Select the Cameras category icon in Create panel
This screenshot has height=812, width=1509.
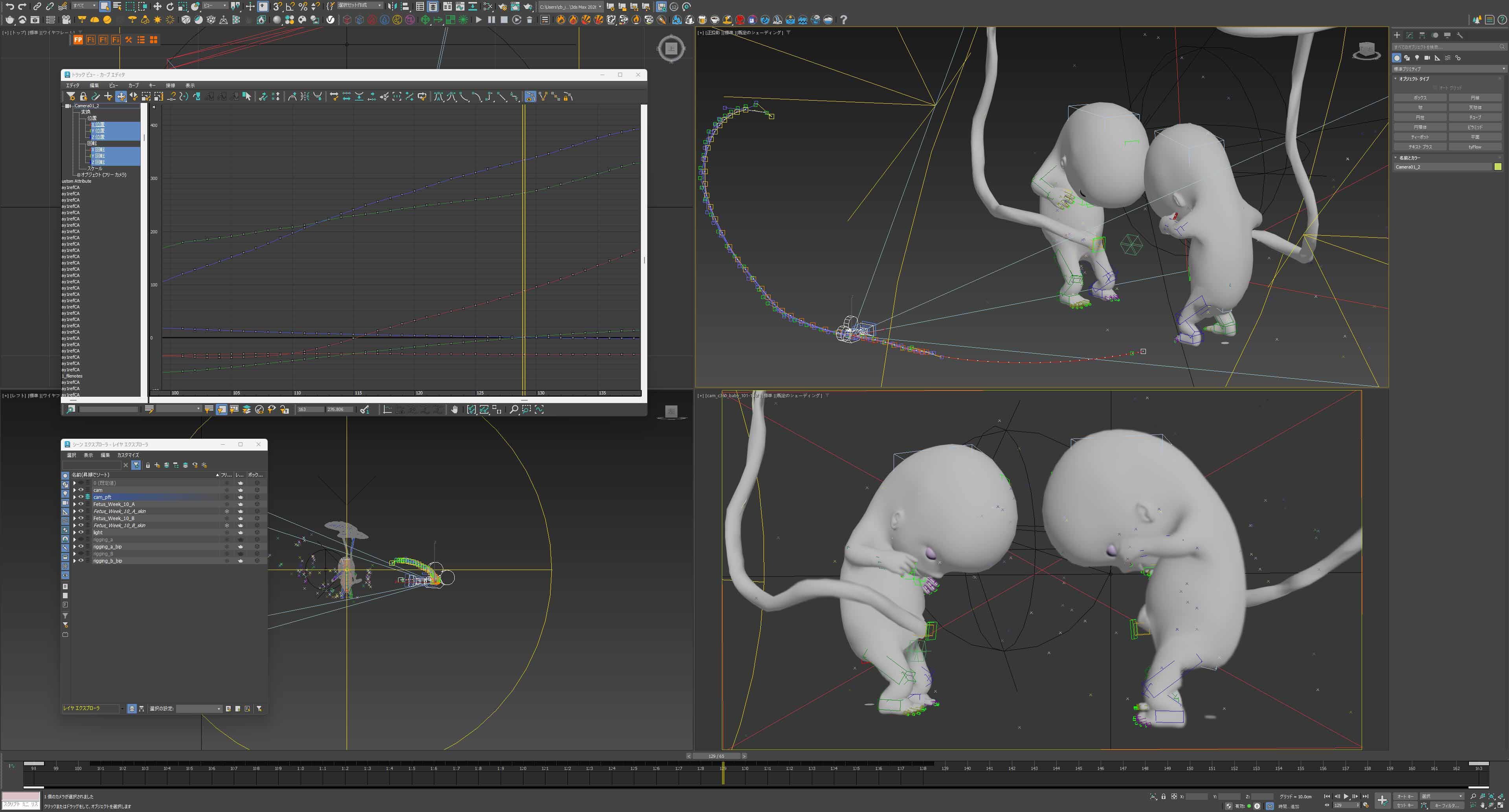(1427, 58)
